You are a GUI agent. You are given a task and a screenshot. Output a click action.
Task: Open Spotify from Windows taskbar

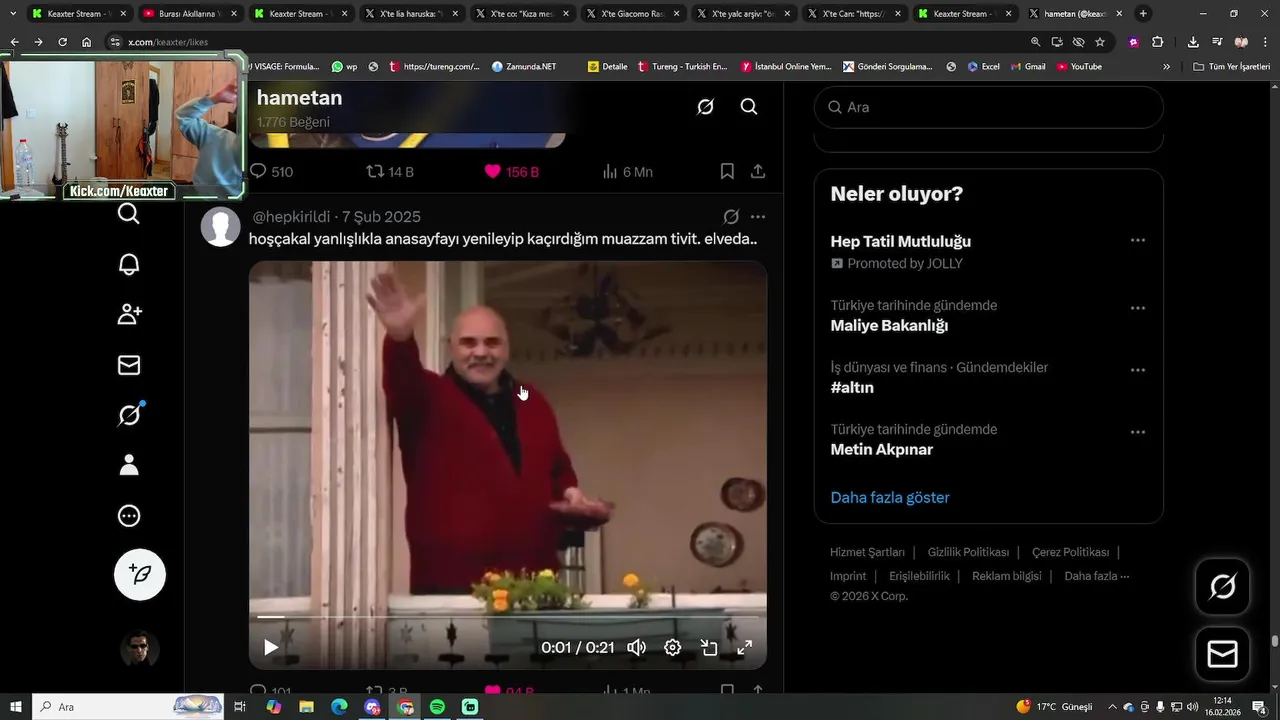coord(437,707)
